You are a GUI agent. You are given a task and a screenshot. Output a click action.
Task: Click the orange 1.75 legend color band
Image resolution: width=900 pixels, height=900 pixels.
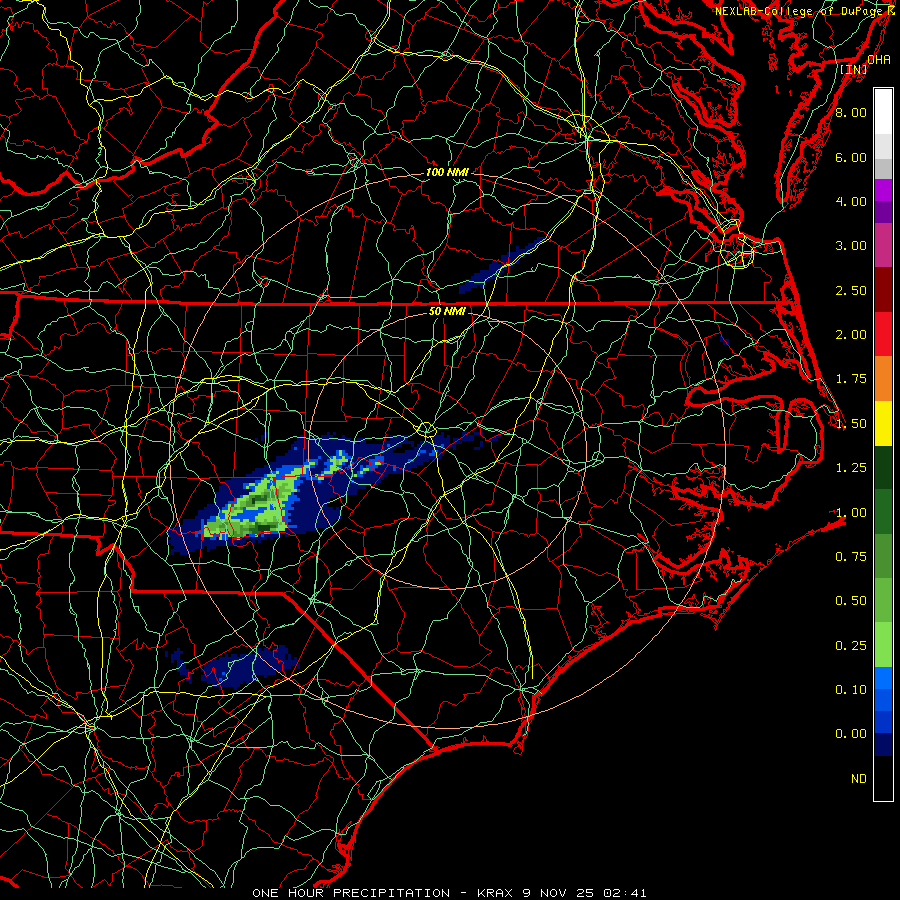(883, 379)
